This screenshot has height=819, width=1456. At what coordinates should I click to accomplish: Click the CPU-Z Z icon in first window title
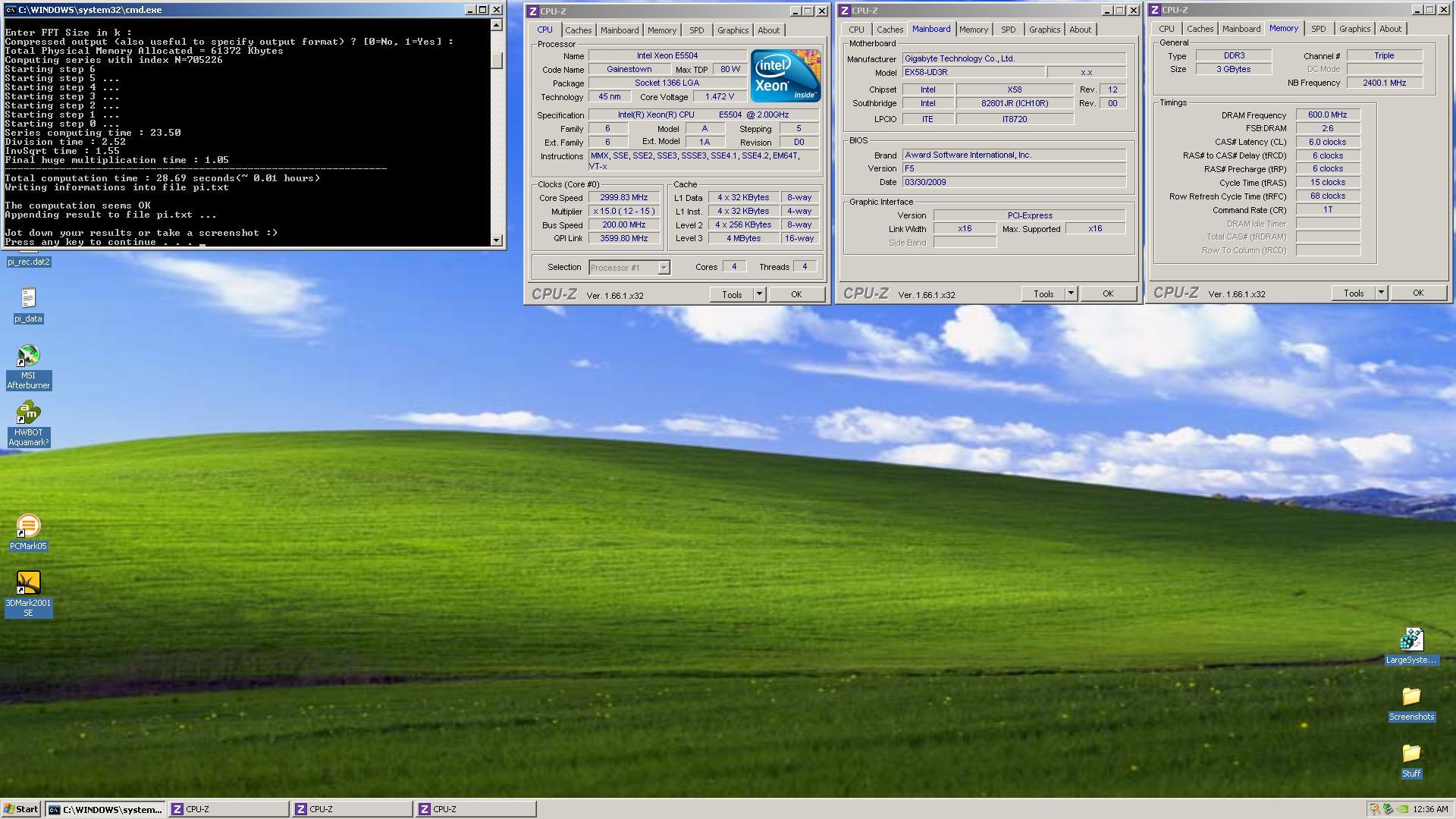coord(532,11)
